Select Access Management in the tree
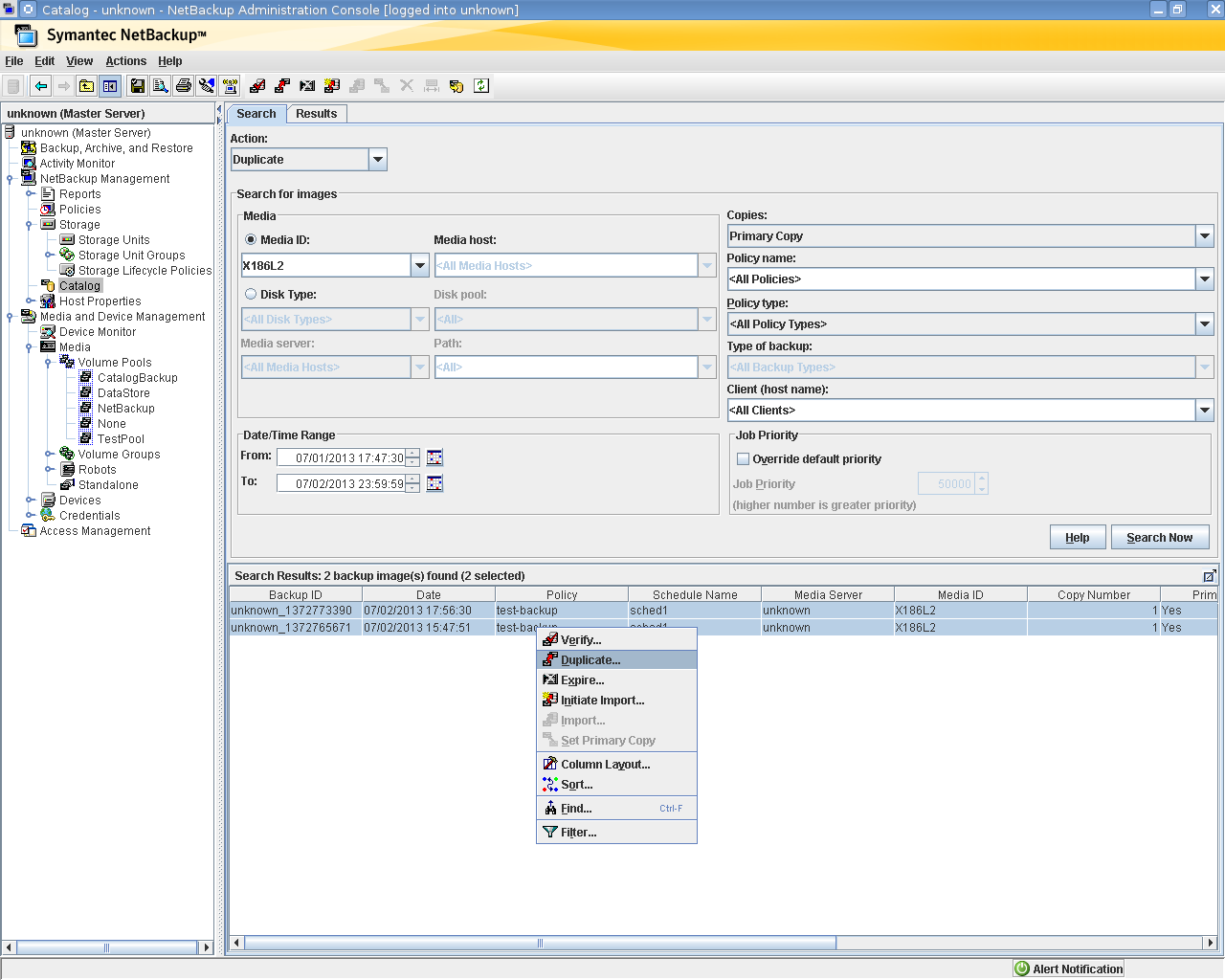Image resolution: width=1225 pixels, height=980 pixels. (x=96, y=531)
